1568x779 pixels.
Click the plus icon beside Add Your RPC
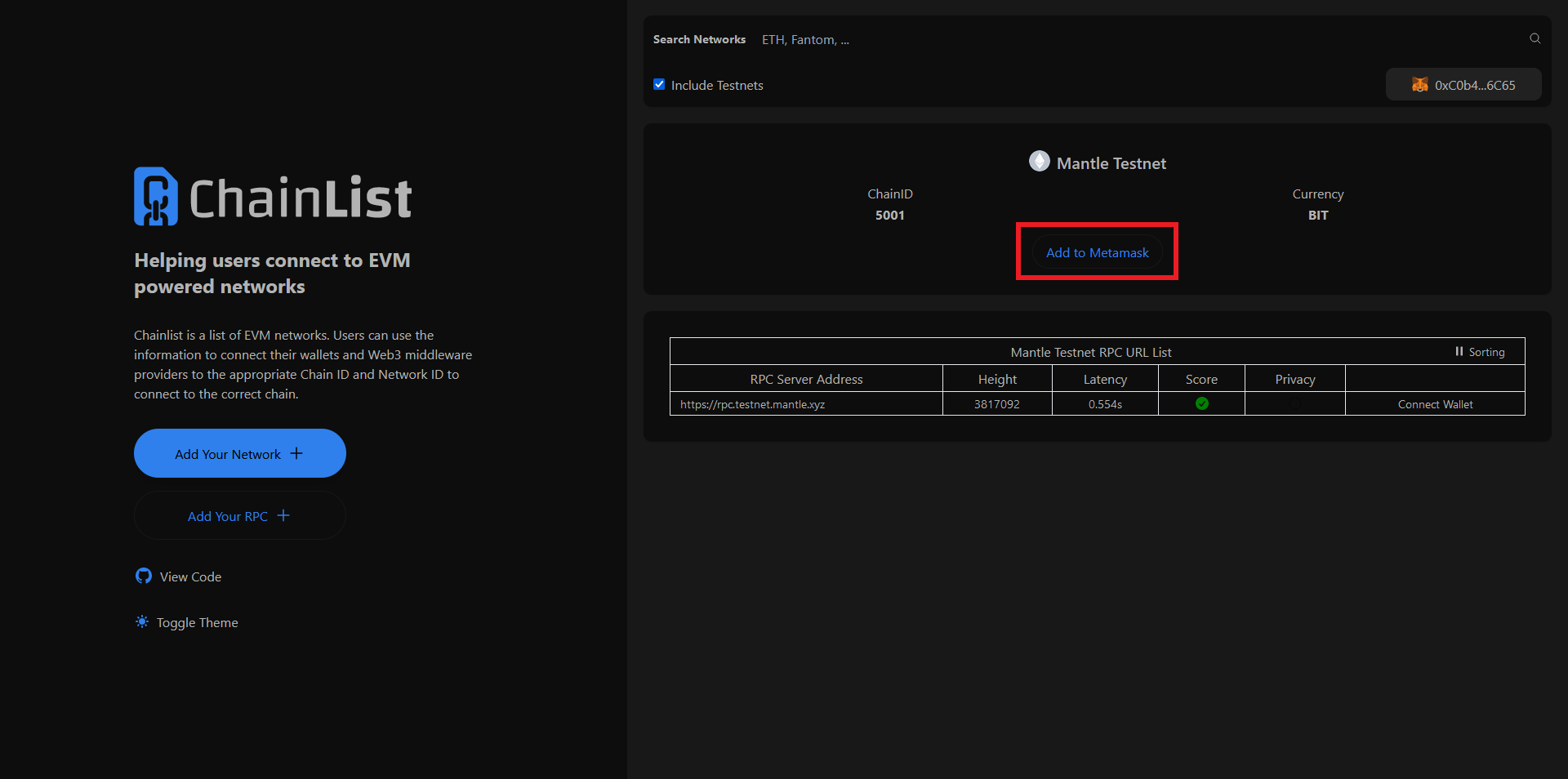(x=283, y=515)
